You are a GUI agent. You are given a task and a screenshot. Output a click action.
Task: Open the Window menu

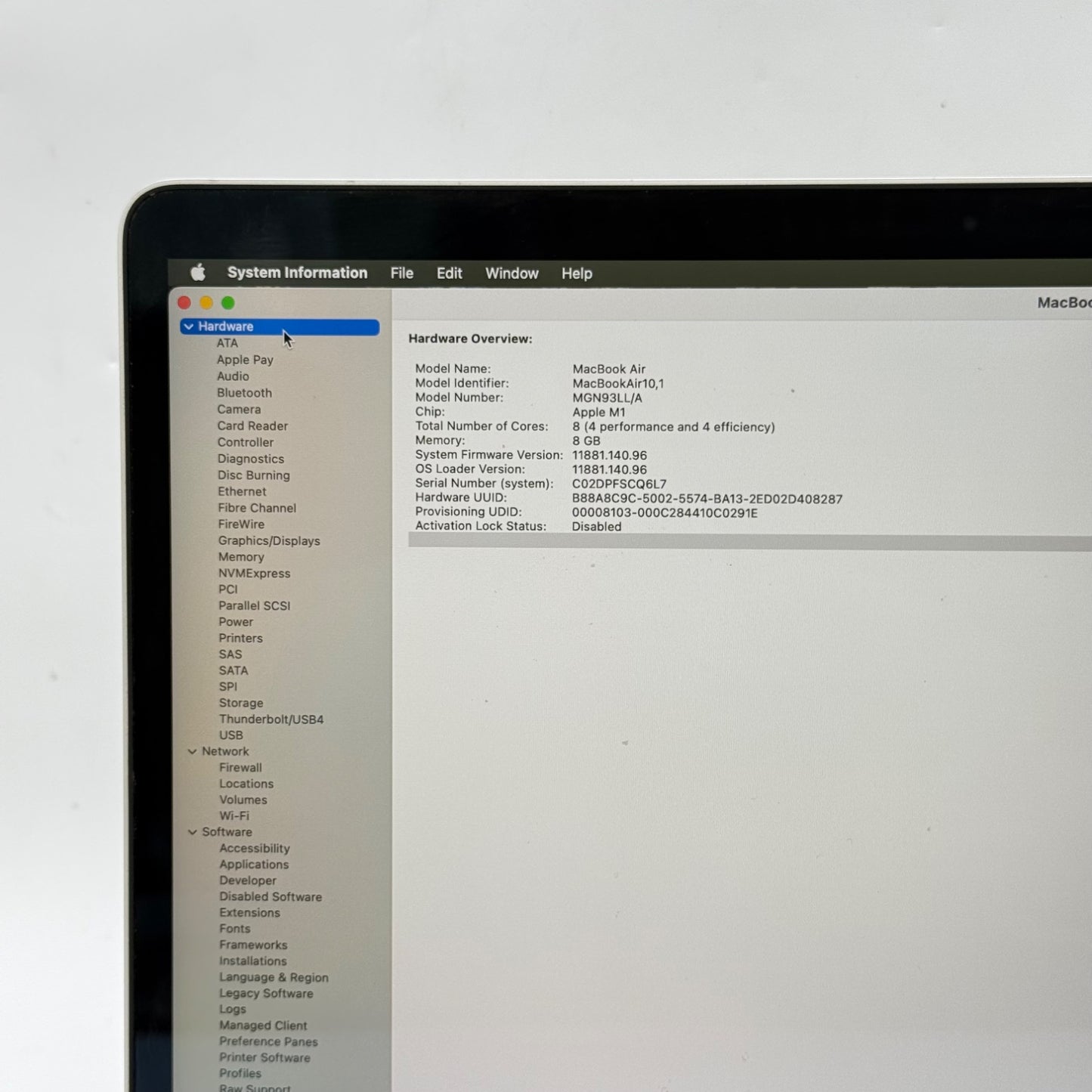pyautogui.click(x=512, y=274)
